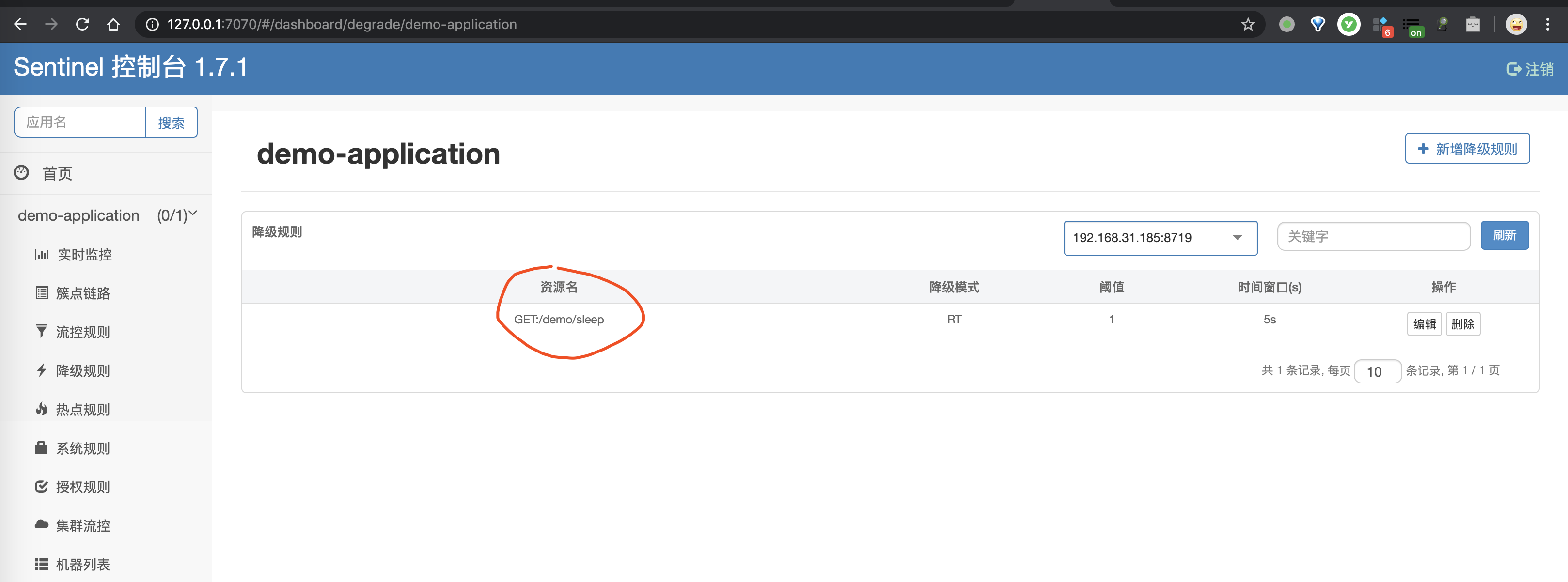Open 热点规则 hotspot rules panel

(x=82, y=409)
